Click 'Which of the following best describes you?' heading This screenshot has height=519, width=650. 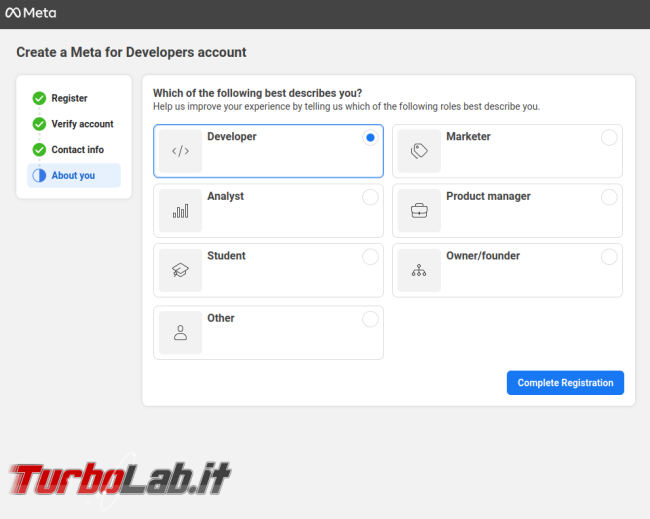257,93
